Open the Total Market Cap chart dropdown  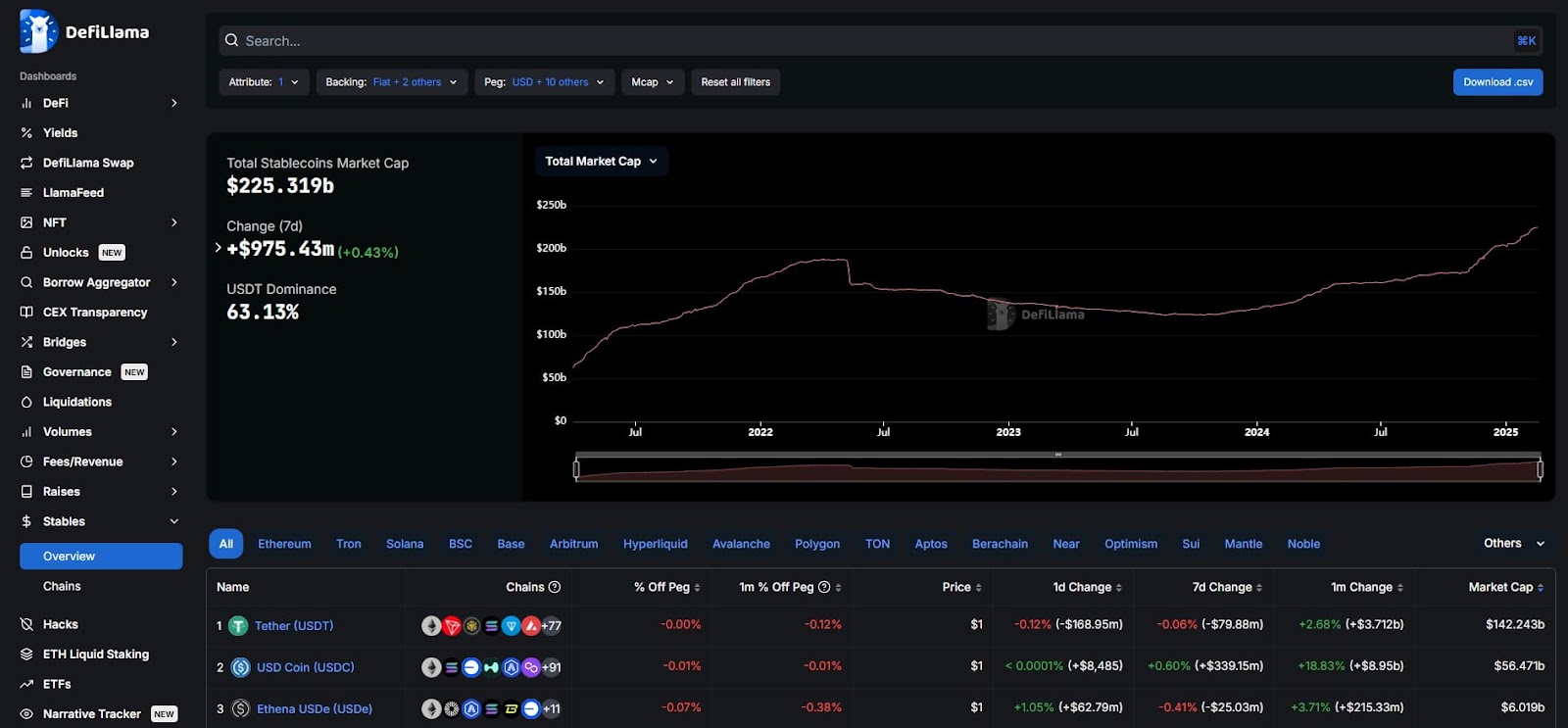602,162
